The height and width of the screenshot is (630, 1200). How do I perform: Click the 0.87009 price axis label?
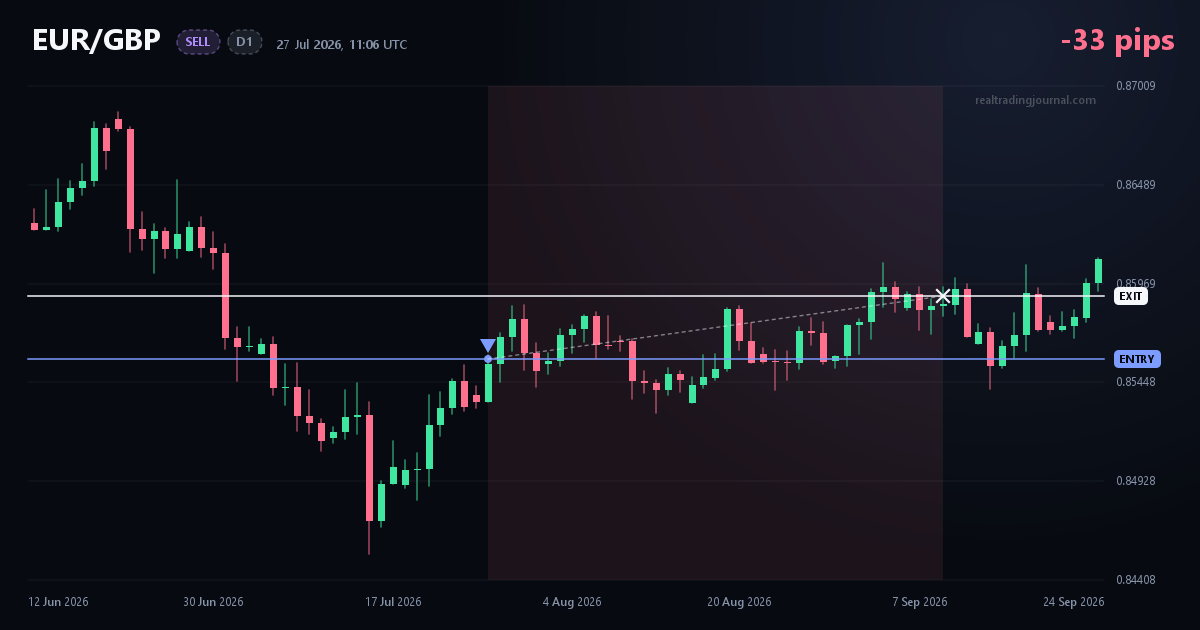pos(1135,86)
